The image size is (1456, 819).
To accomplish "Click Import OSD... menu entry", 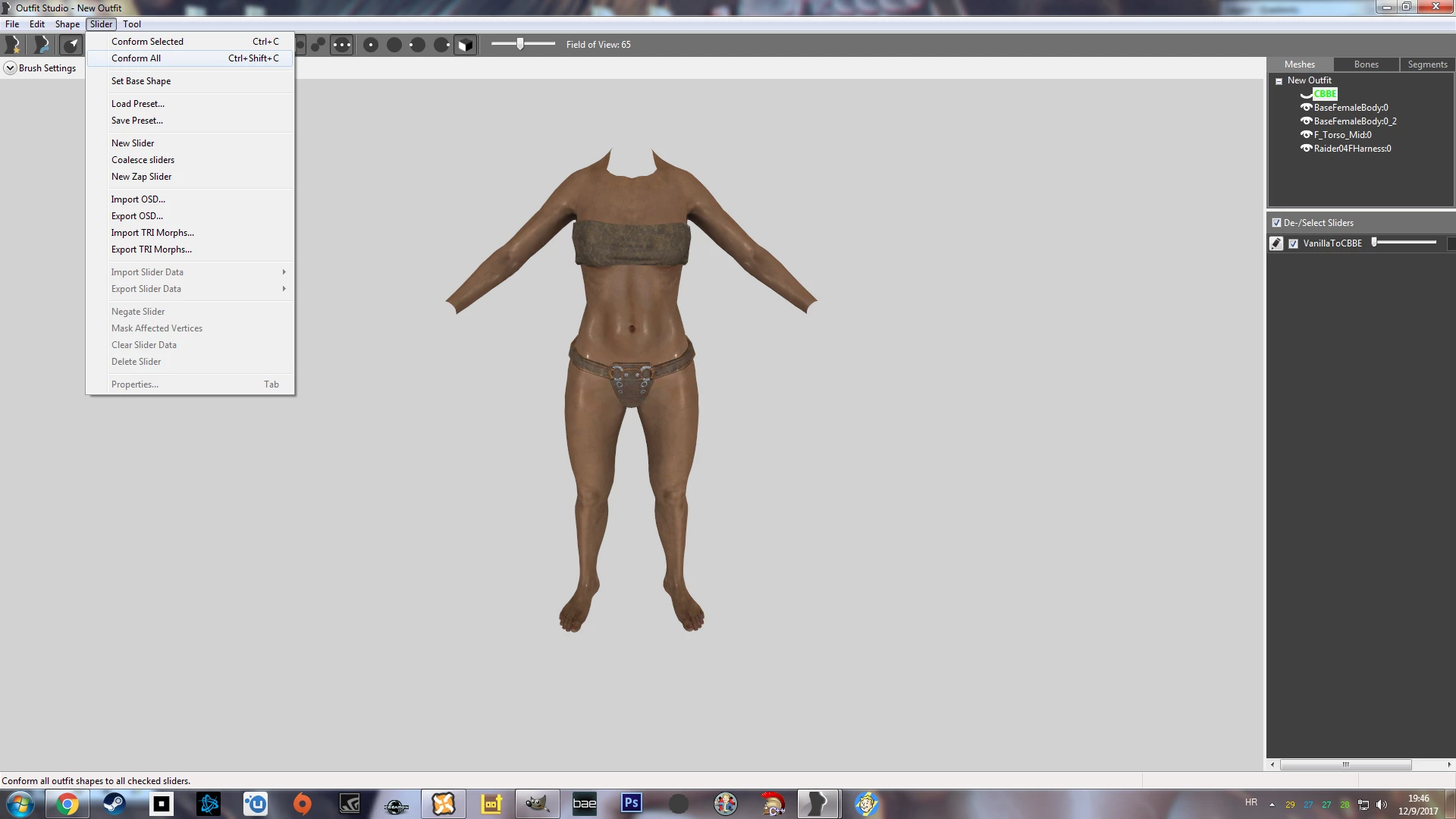I will (x=190, y=199).
